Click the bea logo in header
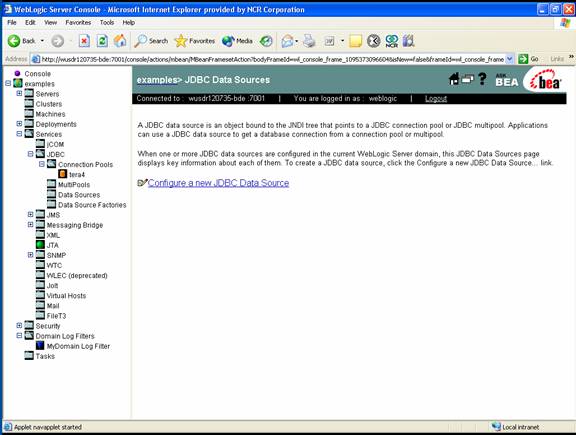 [x=546, y=81]
